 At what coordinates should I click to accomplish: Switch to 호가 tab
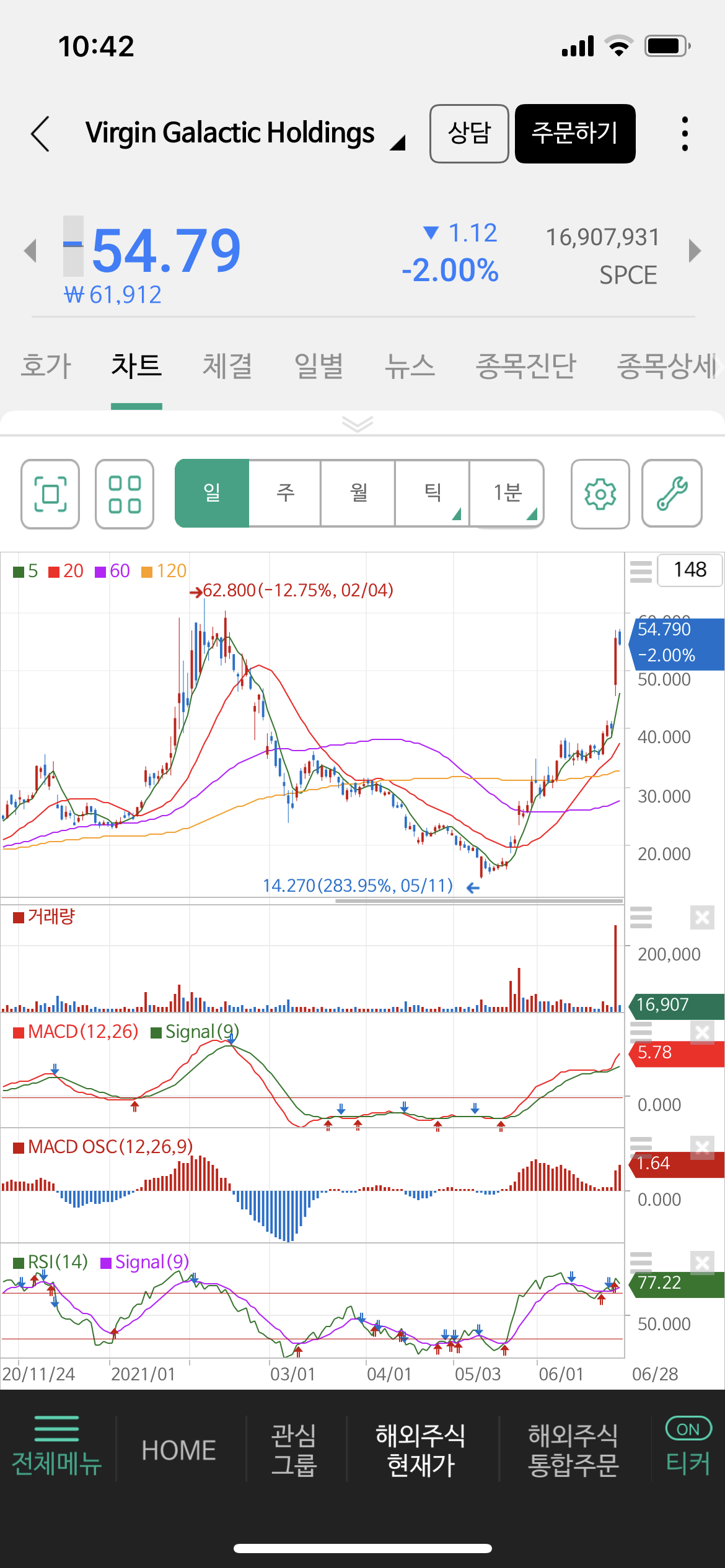point(46,365)
